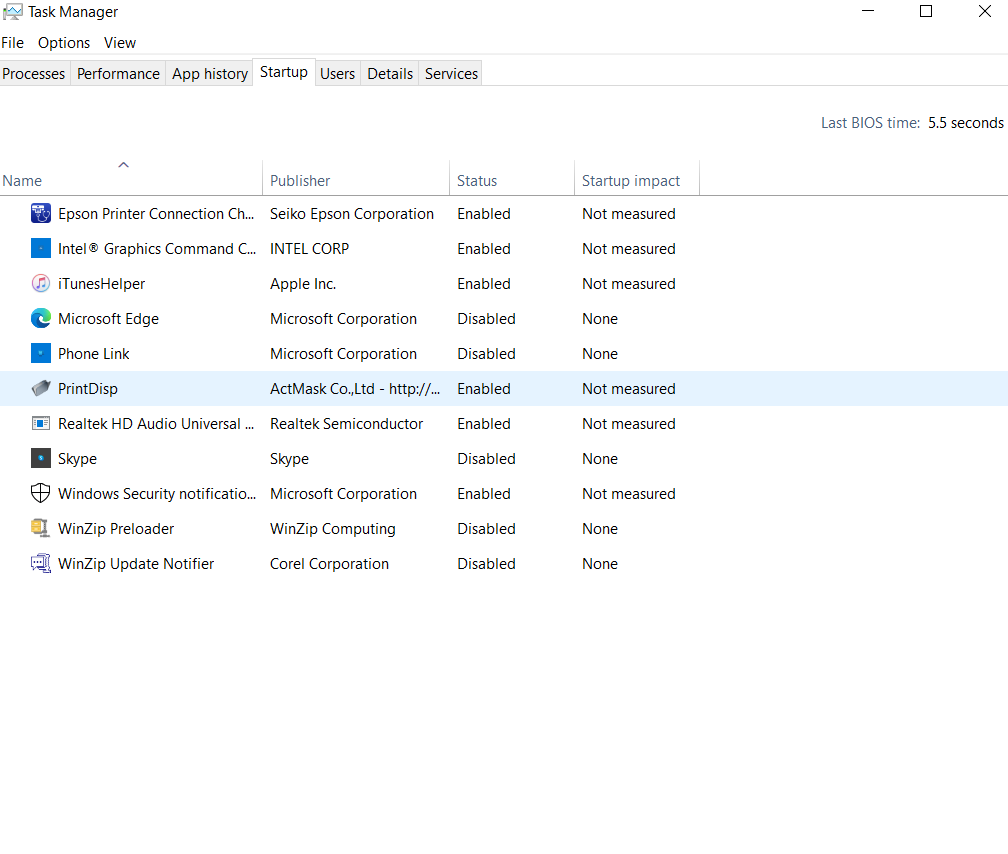Viewport: 1008px width, 854px height.
Task: Switch to the Services tab
Action: 451,74
